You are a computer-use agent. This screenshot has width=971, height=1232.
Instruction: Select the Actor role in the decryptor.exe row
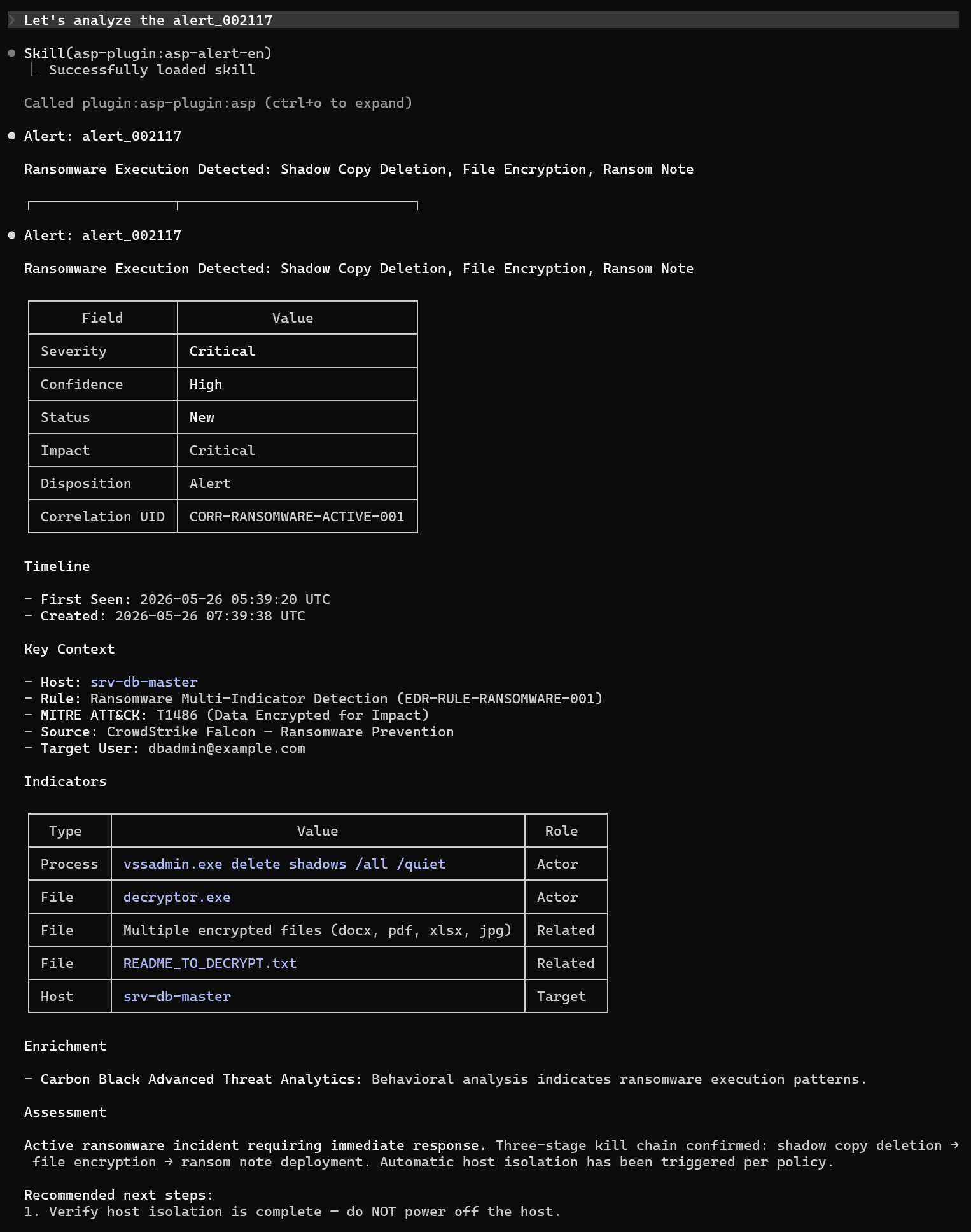(x=557, y=897)
